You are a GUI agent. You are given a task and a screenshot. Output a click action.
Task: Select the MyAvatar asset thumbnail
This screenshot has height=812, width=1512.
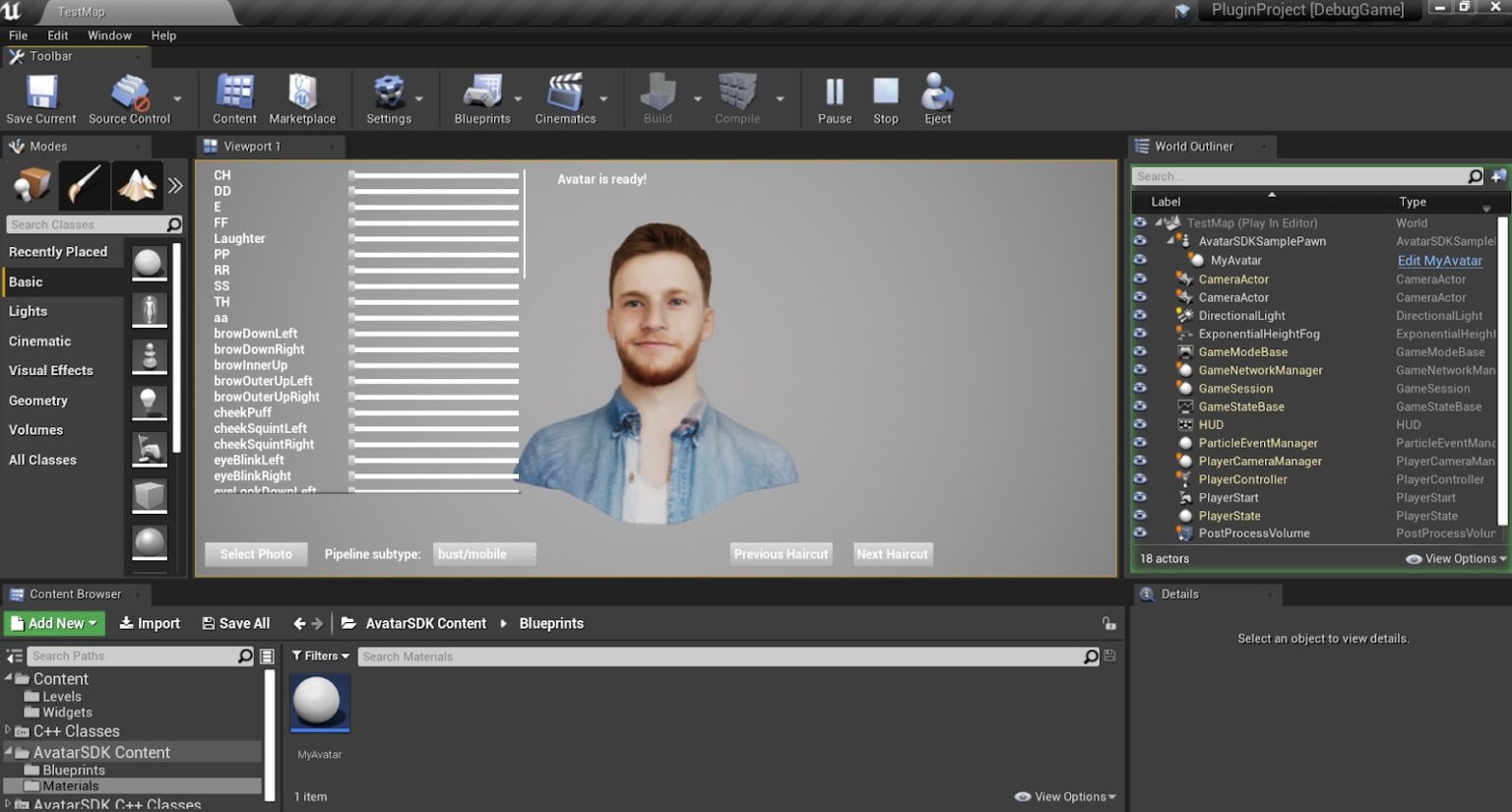pos(319,702)
